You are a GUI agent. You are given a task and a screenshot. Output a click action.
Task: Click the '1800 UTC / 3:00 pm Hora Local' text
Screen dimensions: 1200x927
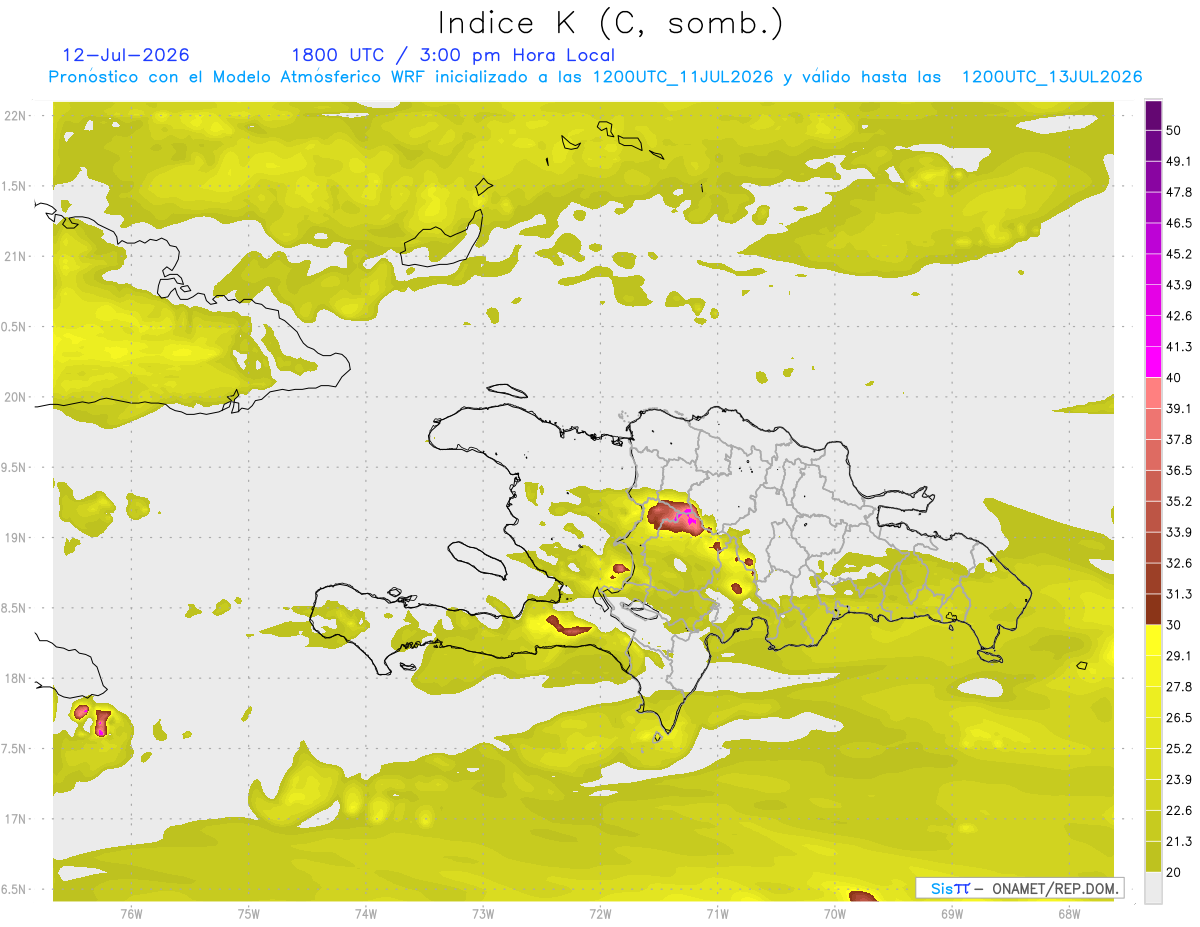tap(453, 55)
